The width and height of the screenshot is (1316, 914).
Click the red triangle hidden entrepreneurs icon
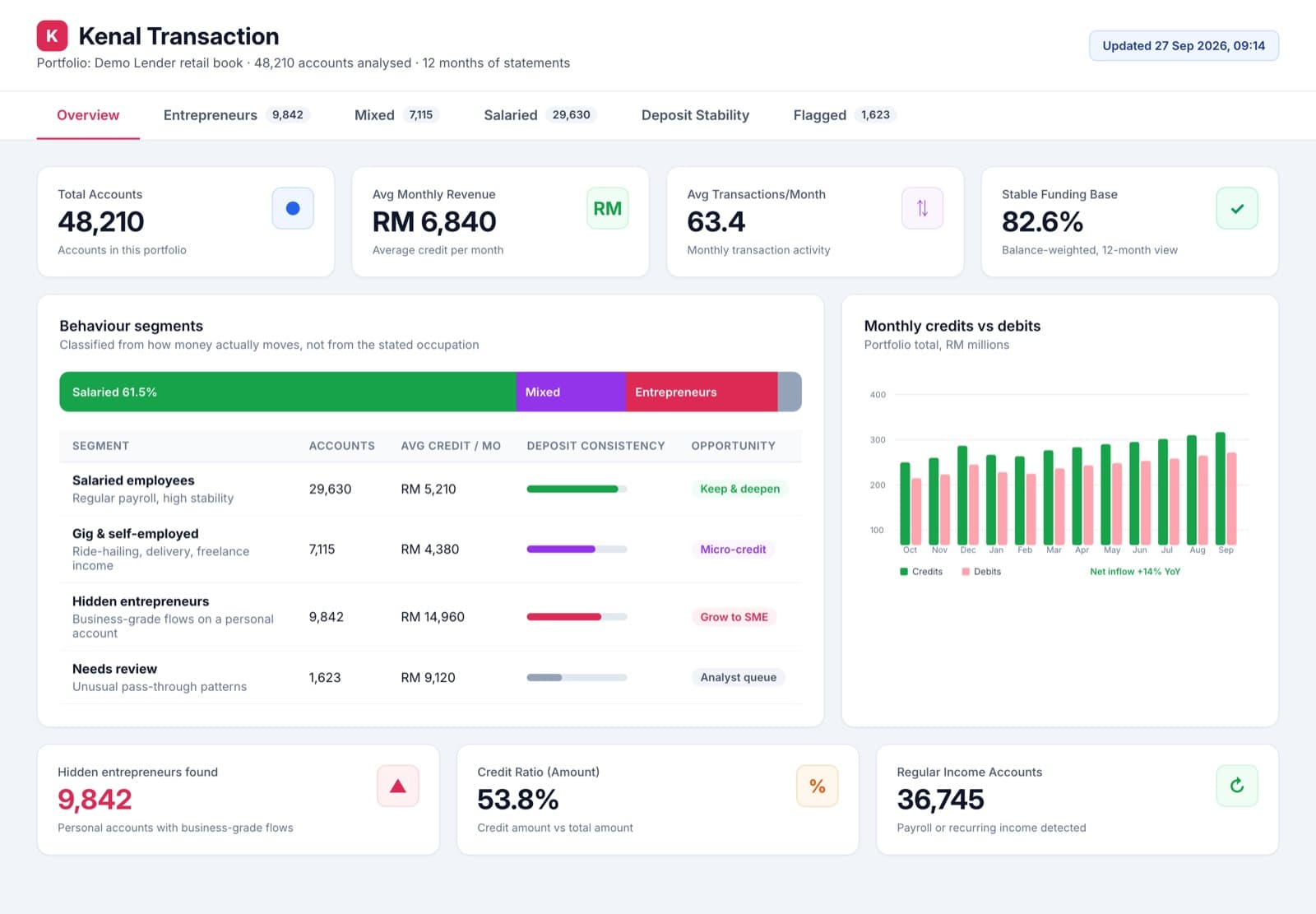pos(398,786)
